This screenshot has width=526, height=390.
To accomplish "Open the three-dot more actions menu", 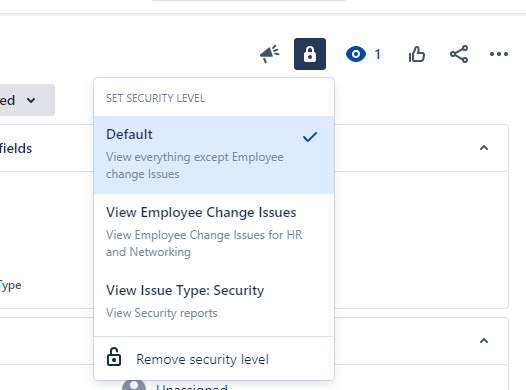I will point(499,54).
